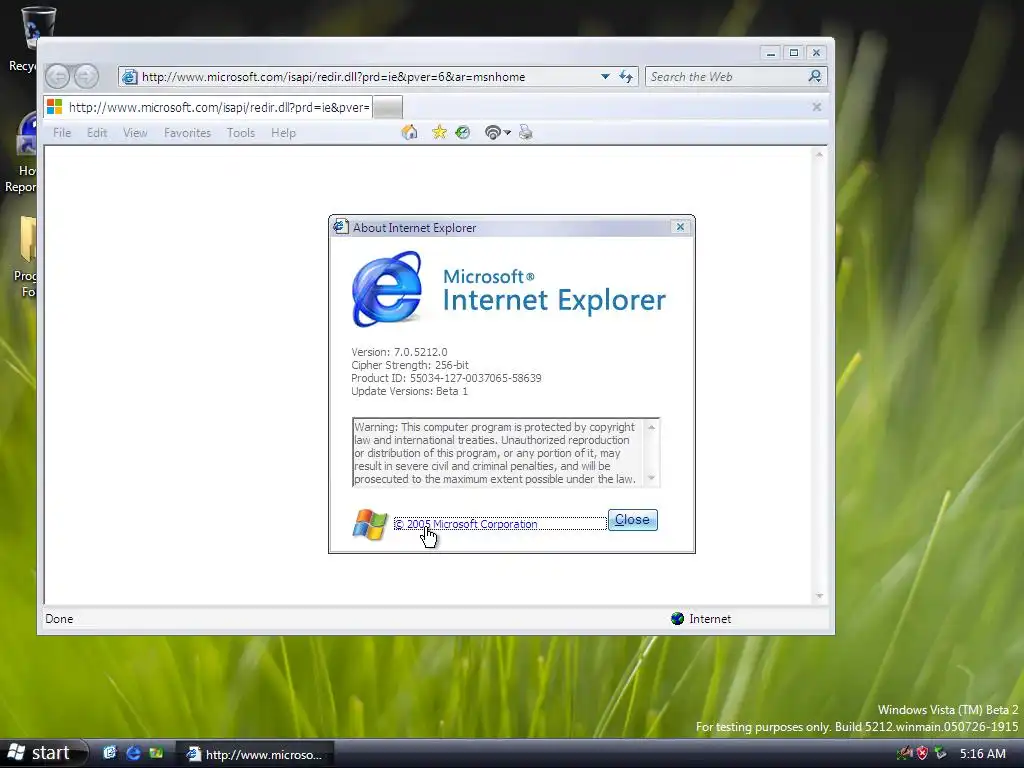Click the Update Versions: Beta 1 line

(409, 391)
